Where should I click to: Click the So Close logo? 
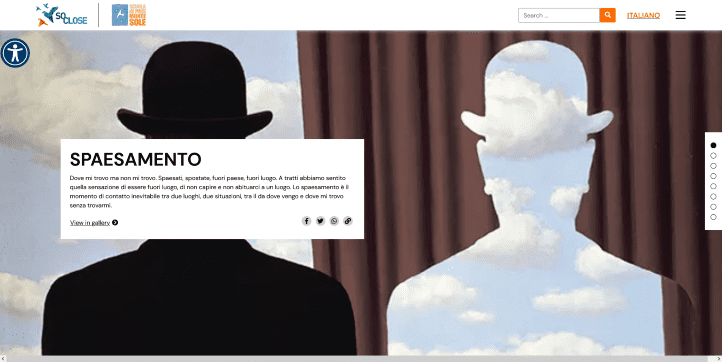click(x=62, y=15)
